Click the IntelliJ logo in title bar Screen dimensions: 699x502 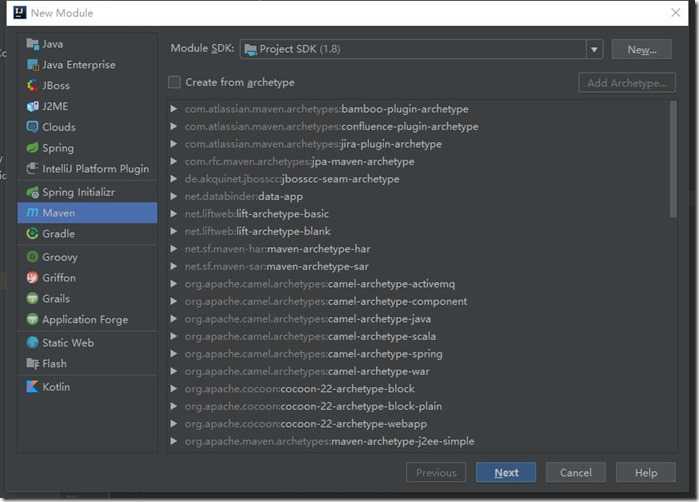tap(20, 12)
